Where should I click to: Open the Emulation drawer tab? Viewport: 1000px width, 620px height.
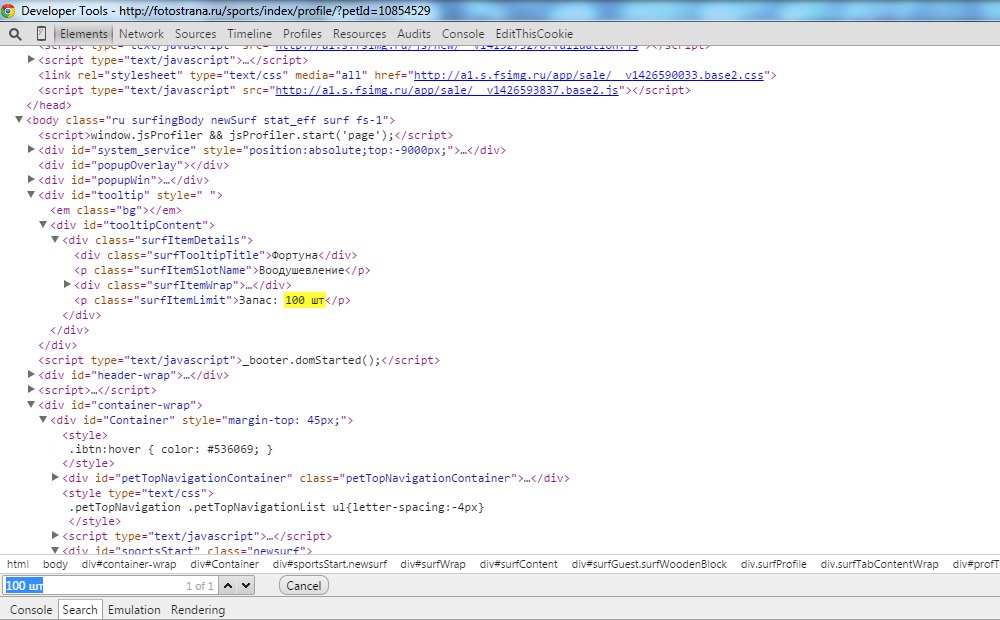[134, 610]
